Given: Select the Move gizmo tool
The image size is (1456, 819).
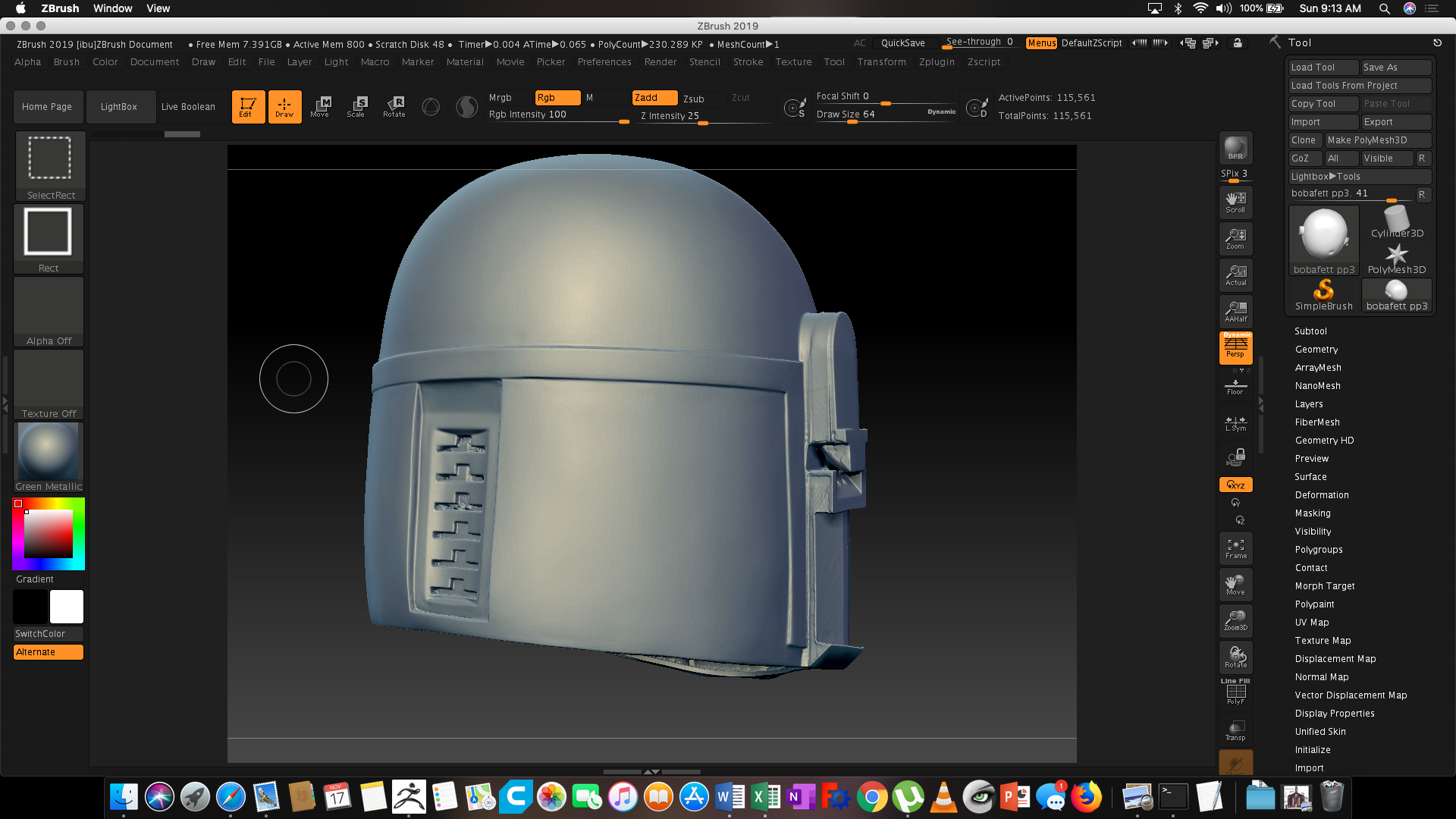Looking at the screenshot, I should (x=320, y=106).
